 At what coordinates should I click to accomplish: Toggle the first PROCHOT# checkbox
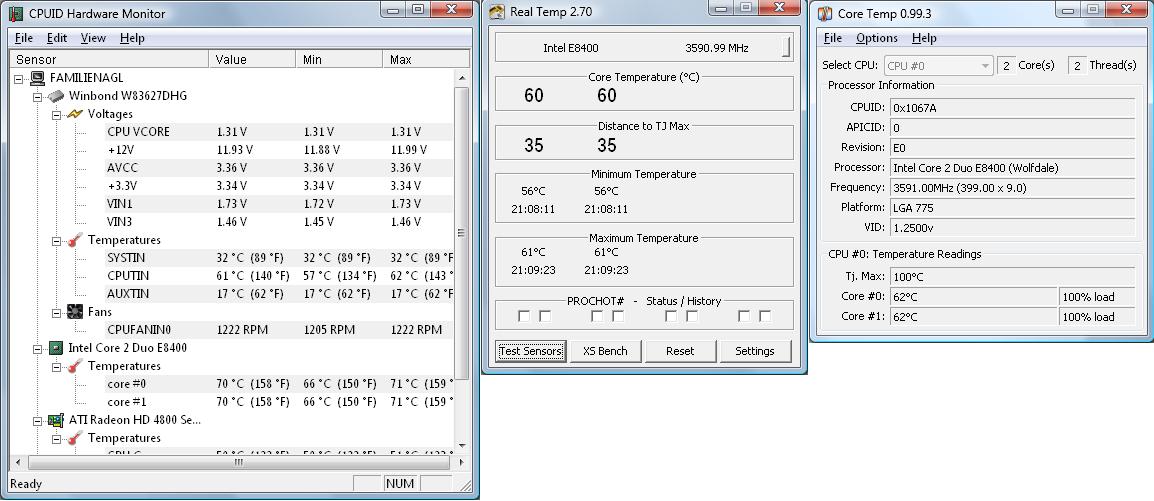coord(524,316)
